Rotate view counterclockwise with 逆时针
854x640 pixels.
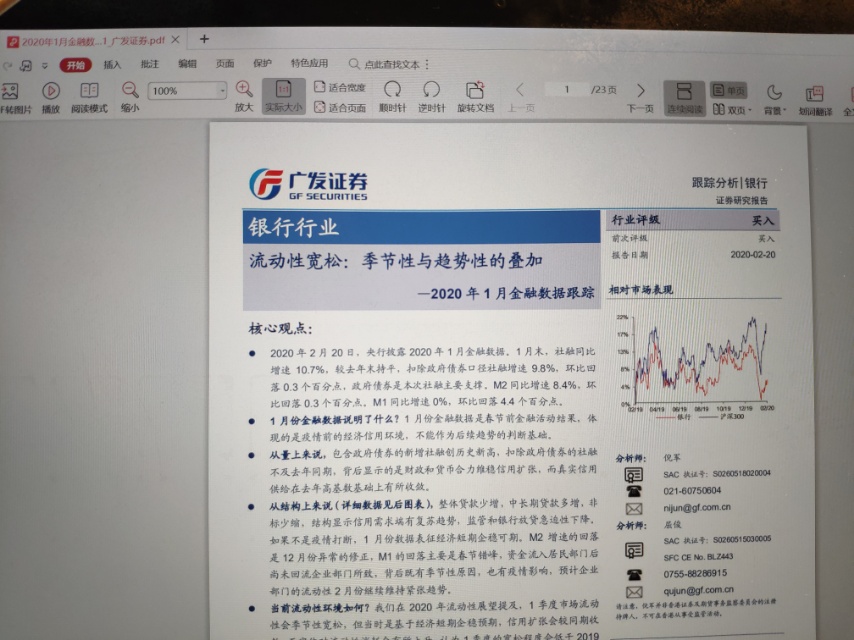(431, 97)
